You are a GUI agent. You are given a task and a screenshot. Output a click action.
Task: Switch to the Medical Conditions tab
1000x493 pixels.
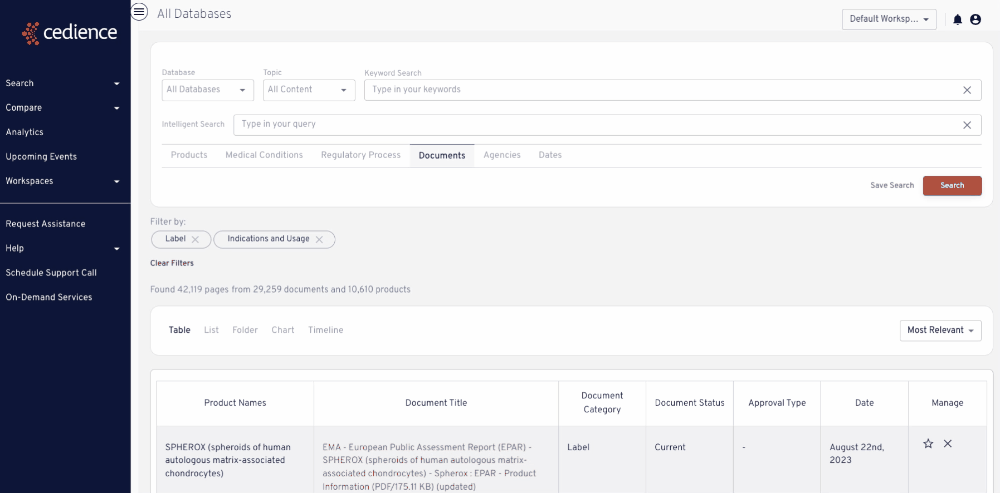(x=264, y=155)
